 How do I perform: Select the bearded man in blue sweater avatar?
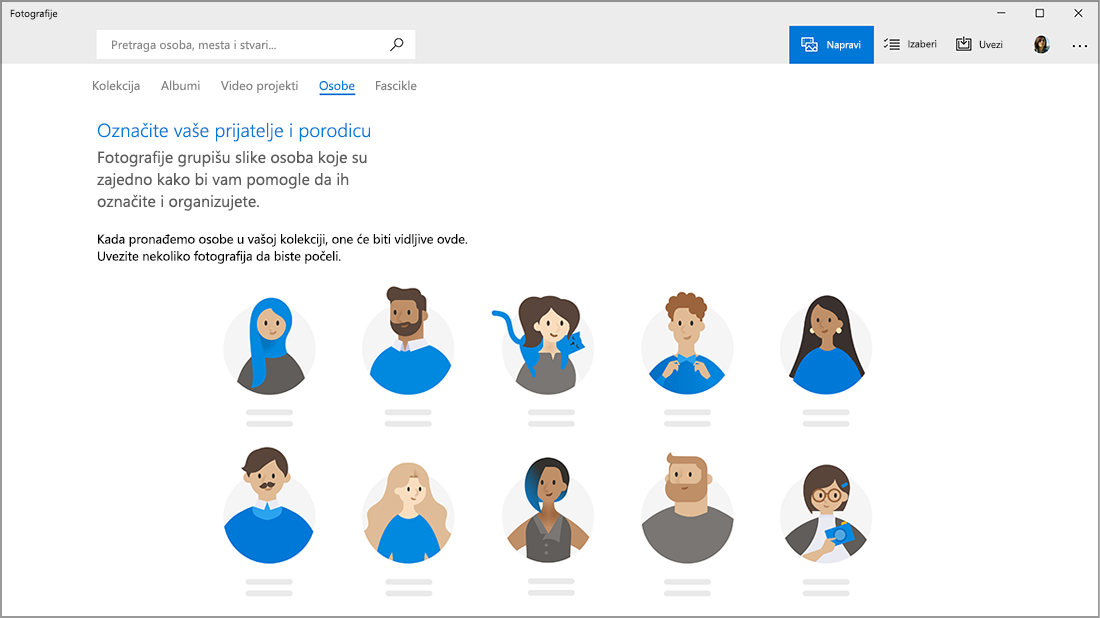[408, 341]
